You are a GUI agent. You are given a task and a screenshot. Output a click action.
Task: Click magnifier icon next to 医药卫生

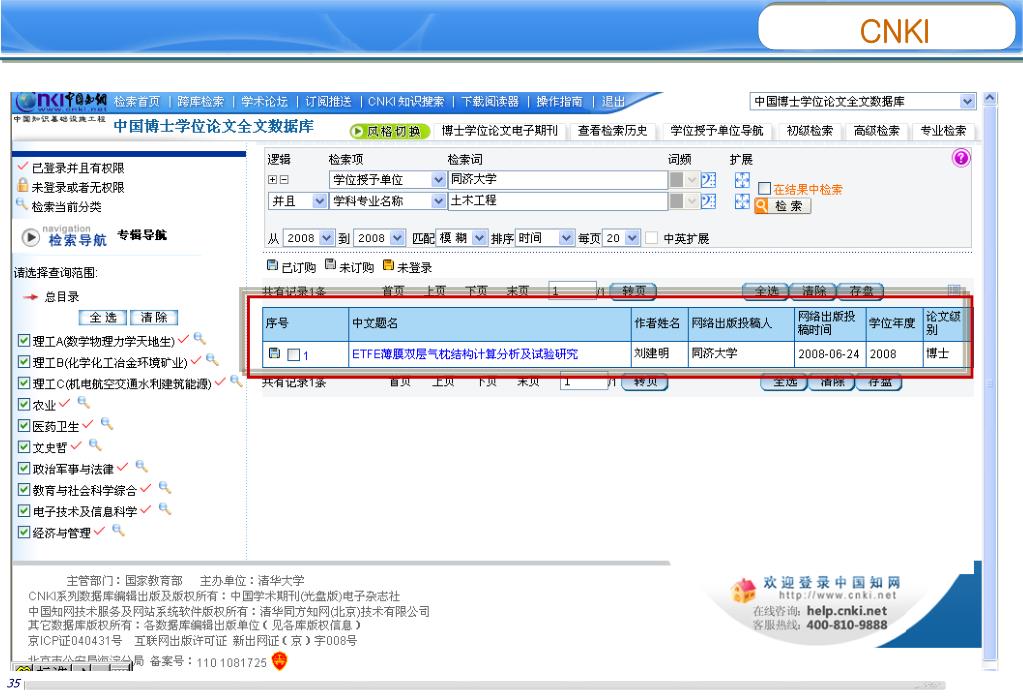(107, 423)
